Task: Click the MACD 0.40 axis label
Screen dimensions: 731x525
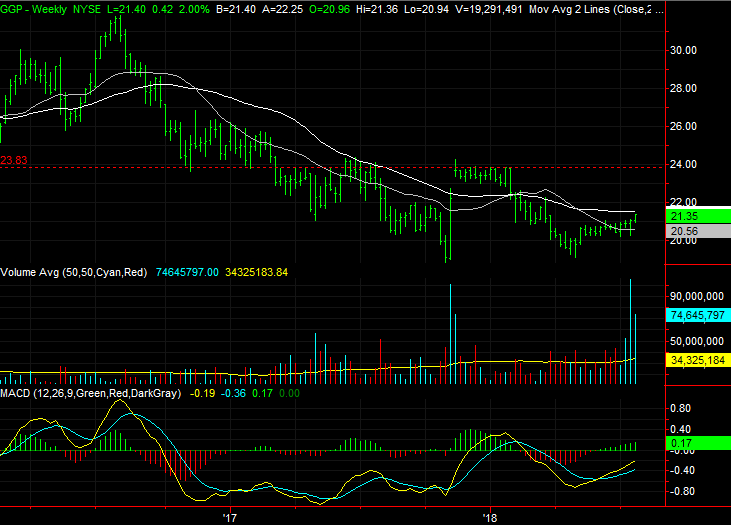Action: click(x=680, y=429)
